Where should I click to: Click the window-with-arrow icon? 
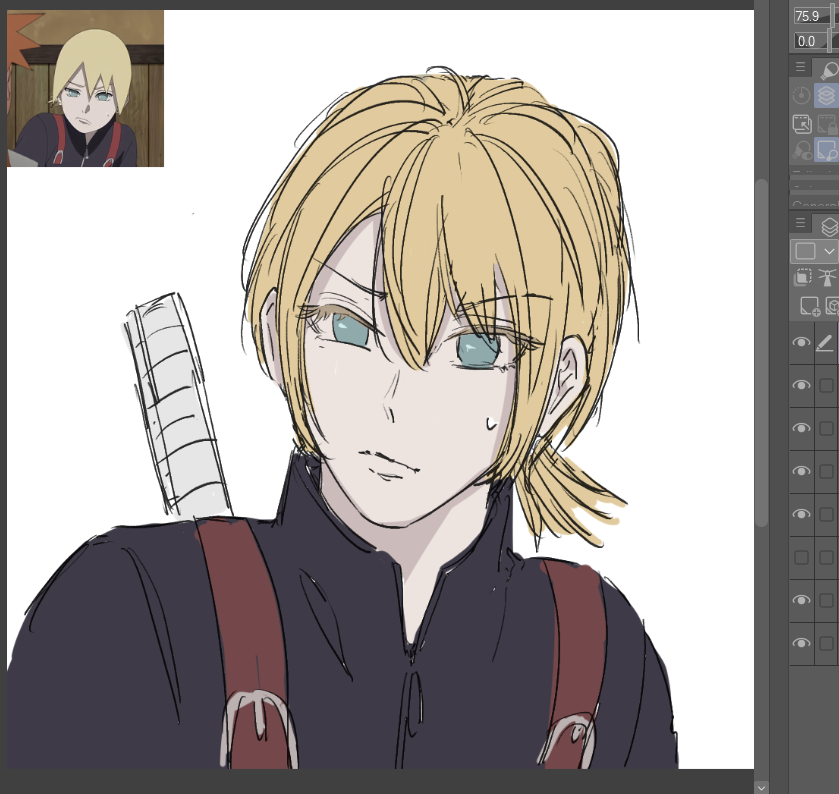coord(802,124)
